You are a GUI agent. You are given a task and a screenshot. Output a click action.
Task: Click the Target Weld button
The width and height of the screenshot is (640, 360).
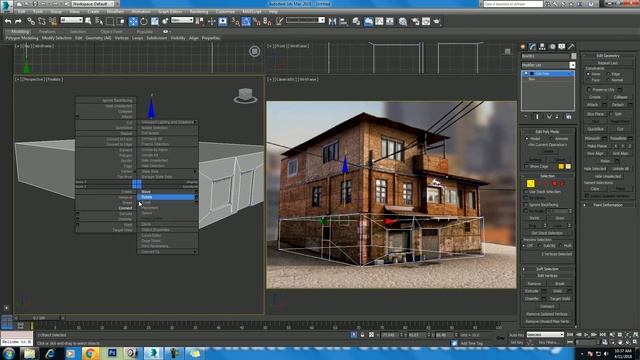[560, 299]
